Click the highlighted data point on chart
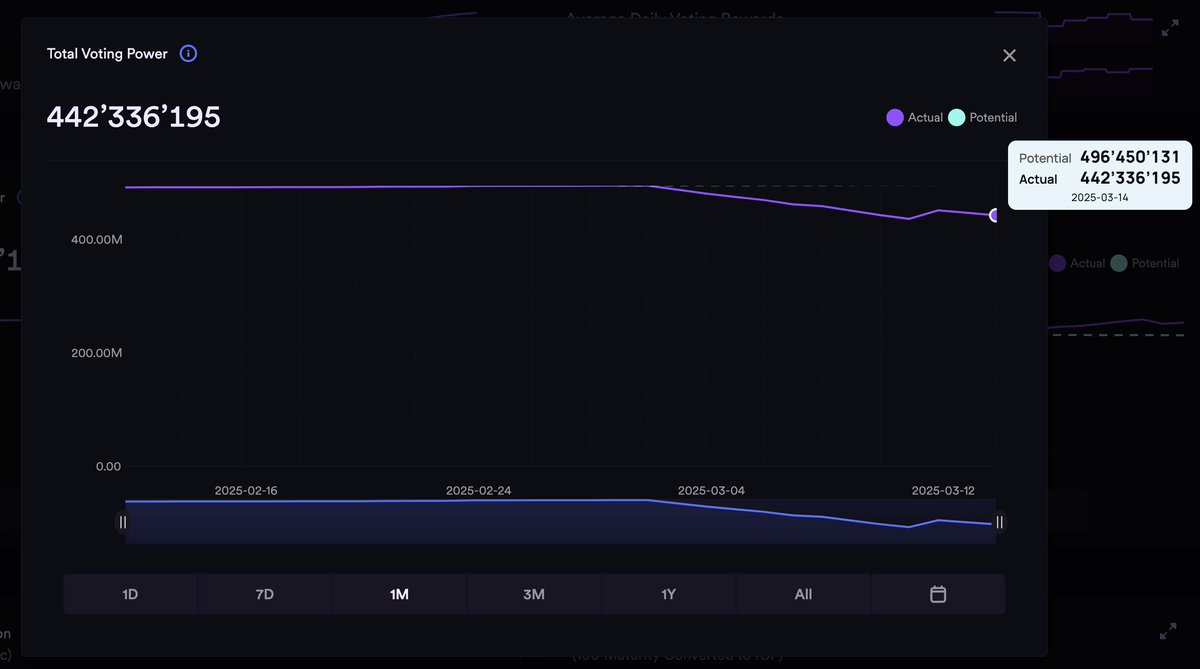 (995, 215)
